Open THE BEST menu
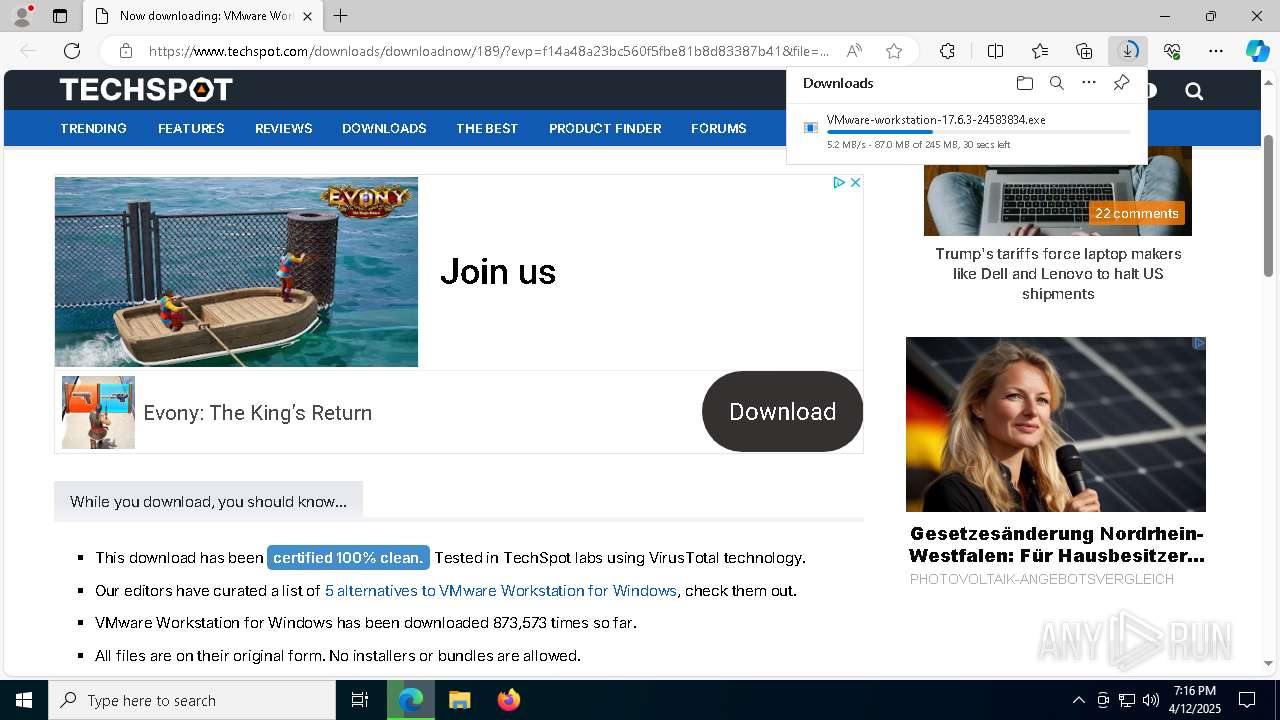The width and height of the screenshot is (1280, 720). [487, 128]
